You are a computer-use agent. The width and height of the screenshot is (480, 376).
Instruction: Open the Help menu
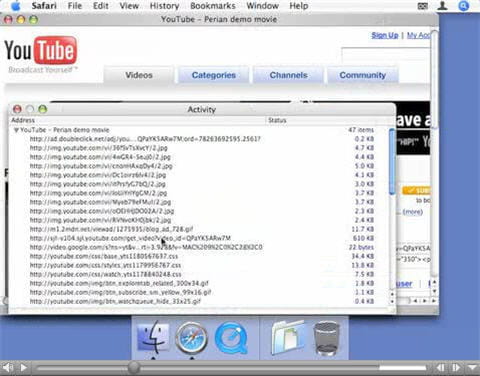coord(298,6)
